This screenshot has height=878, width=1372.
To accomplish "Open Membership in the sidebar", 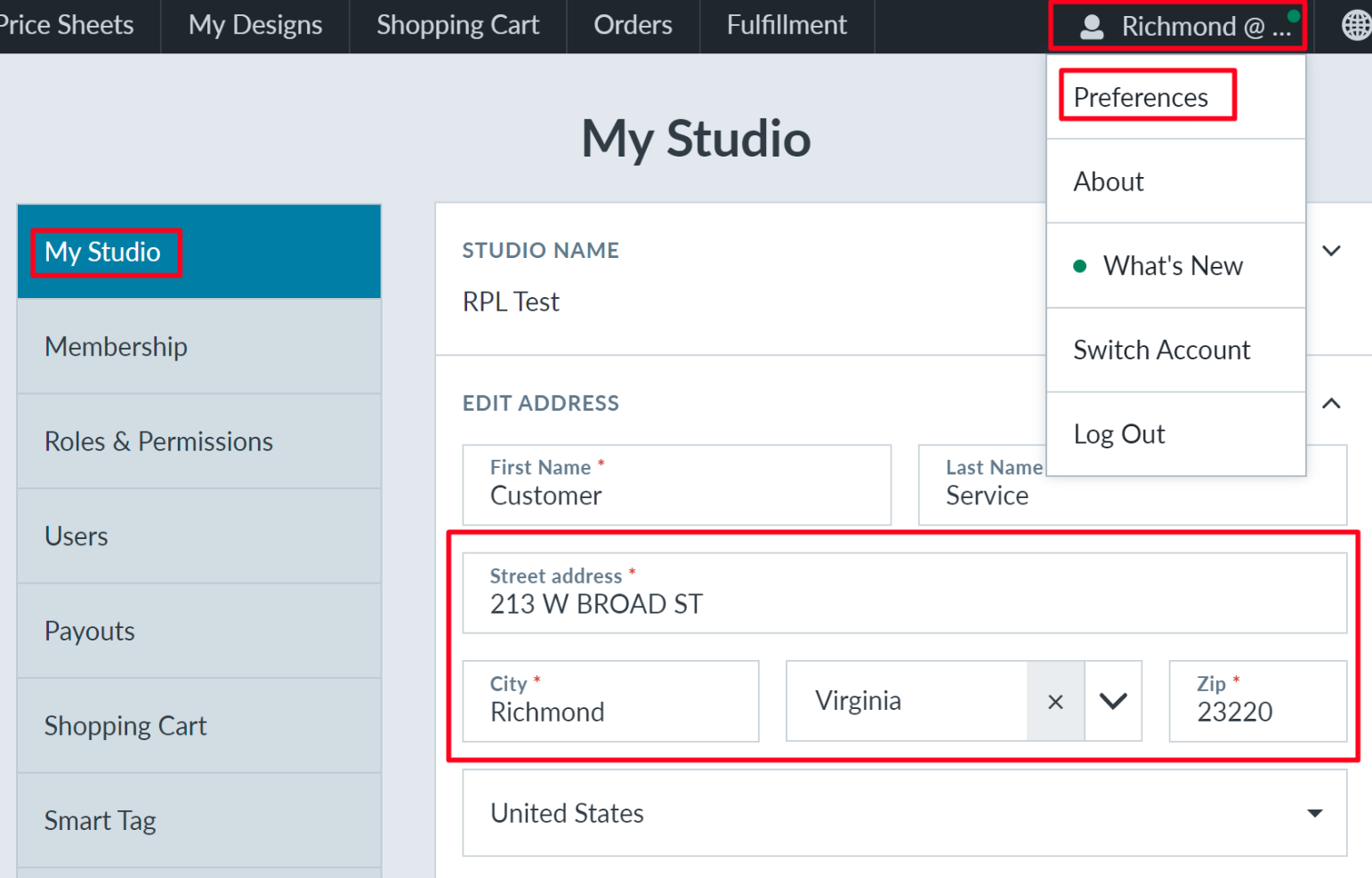I will 117,347.
